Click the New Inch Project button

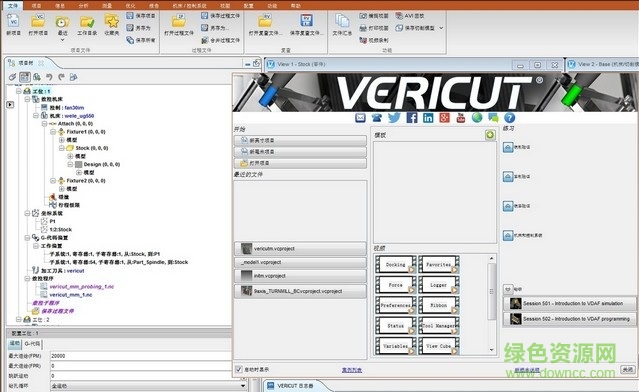(300, 140)
